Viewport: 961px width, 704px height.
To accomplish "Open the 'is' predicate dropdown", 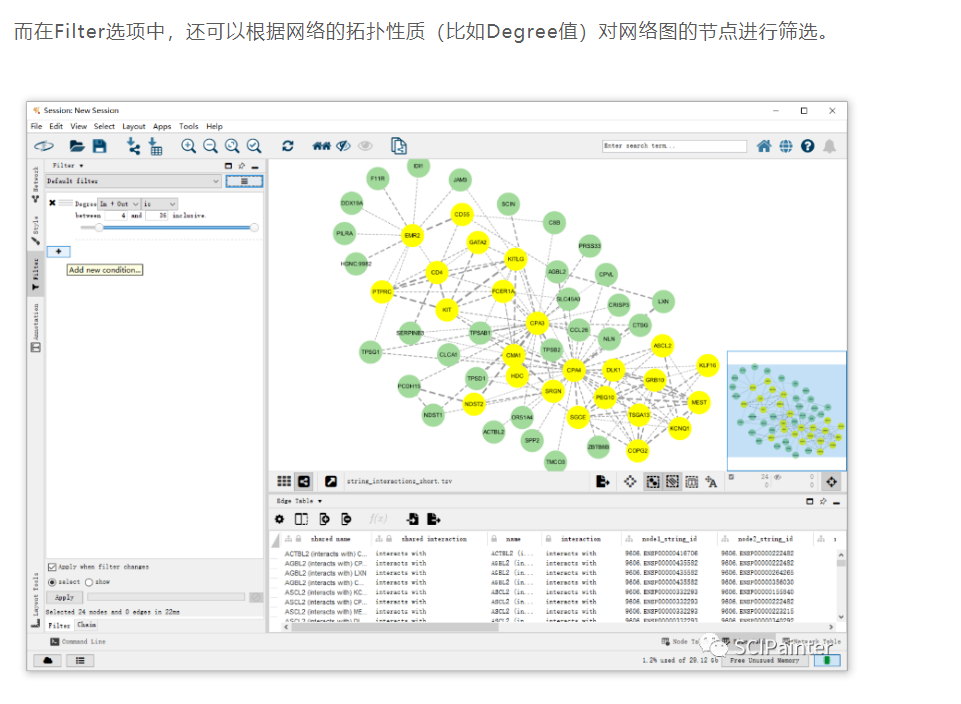I will point(159,203).
